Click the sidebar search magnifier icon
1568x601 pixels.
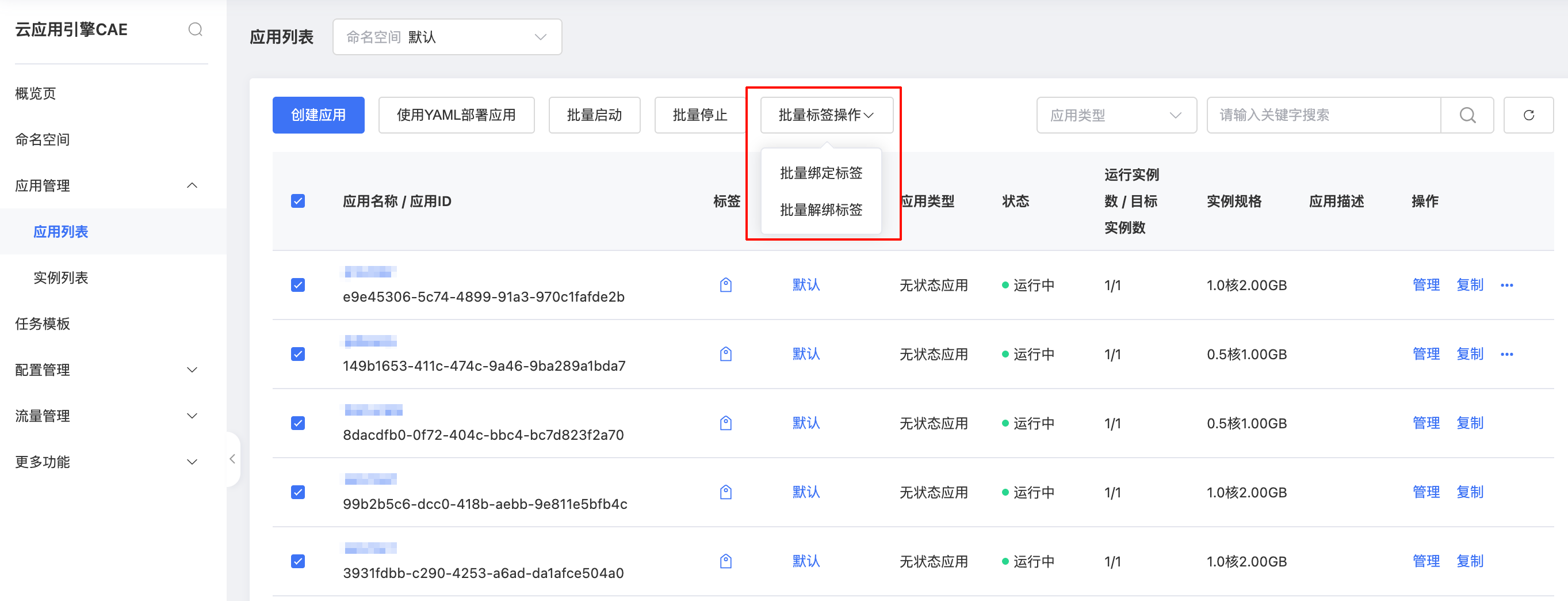click(195, 29)
